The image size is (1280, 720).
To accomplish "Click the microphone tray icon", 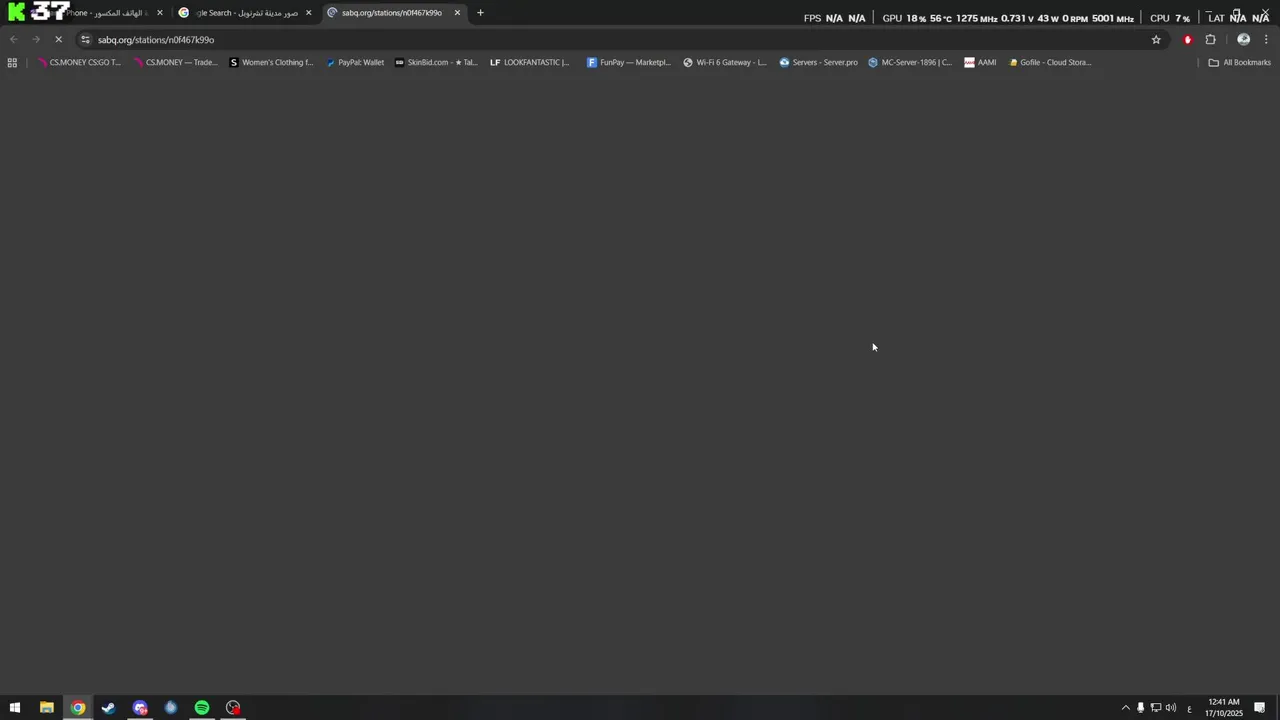I will coord(1140,708).
